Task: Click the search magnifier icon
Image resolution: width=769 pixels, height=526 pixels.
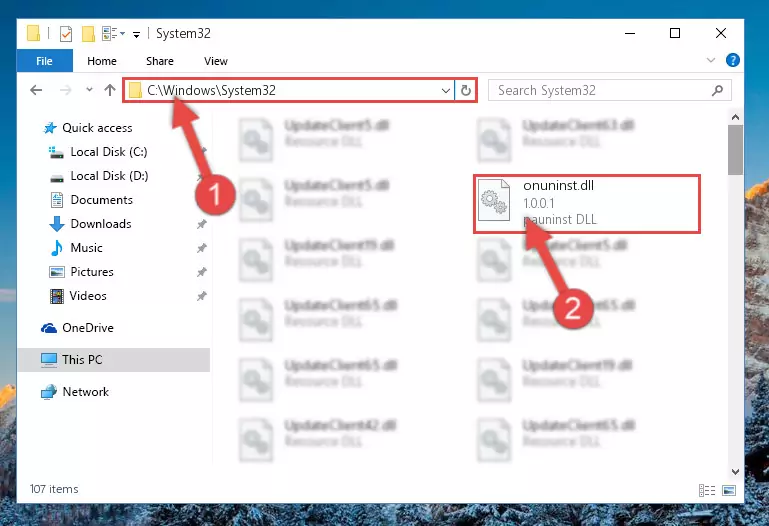Action: pyautogui.click(x=718, y=90)
